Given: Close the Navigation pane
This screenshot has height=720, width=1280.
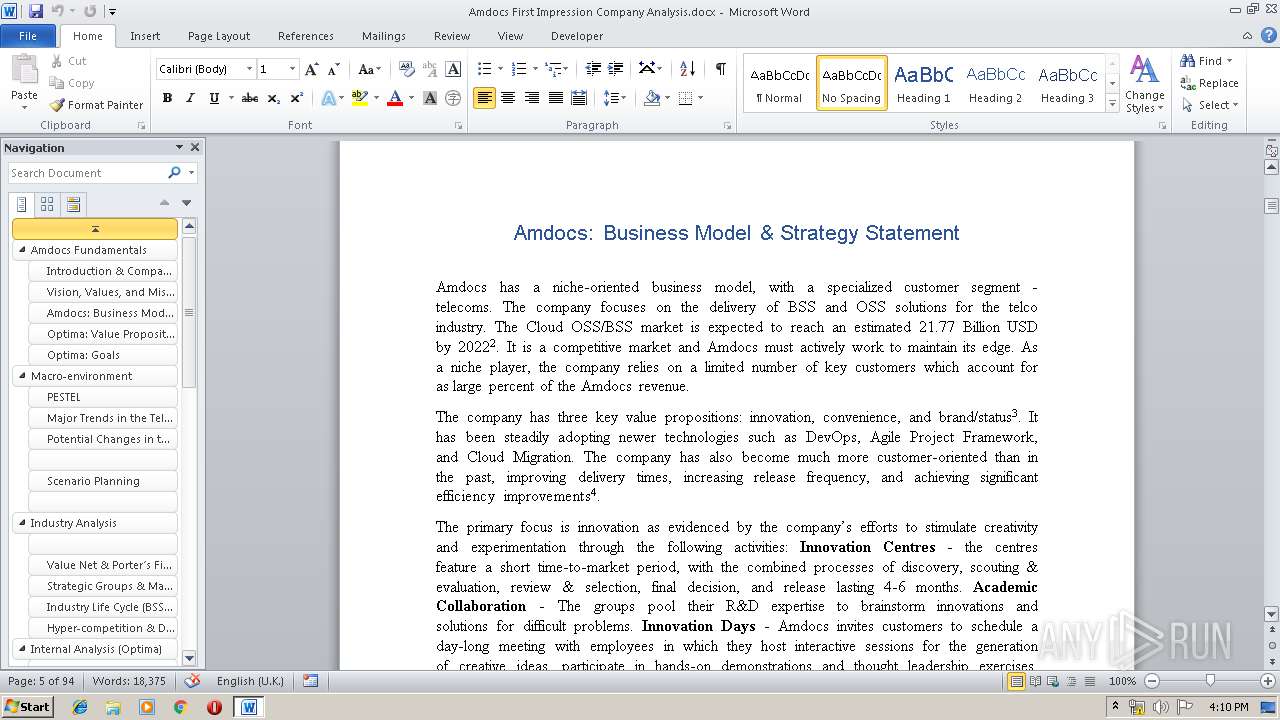Looking at the screenshot, I should click(x=195, y=147).
